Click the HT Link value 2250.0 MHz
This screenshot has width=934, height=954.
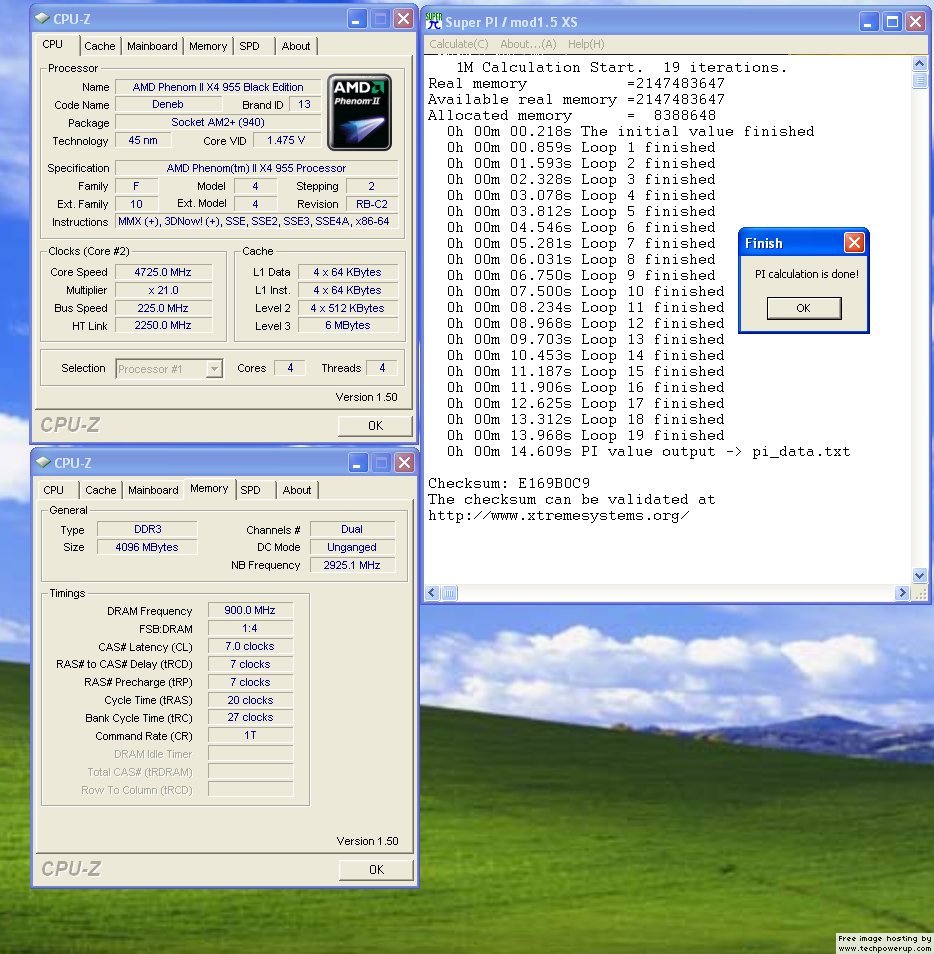point(163,326)
